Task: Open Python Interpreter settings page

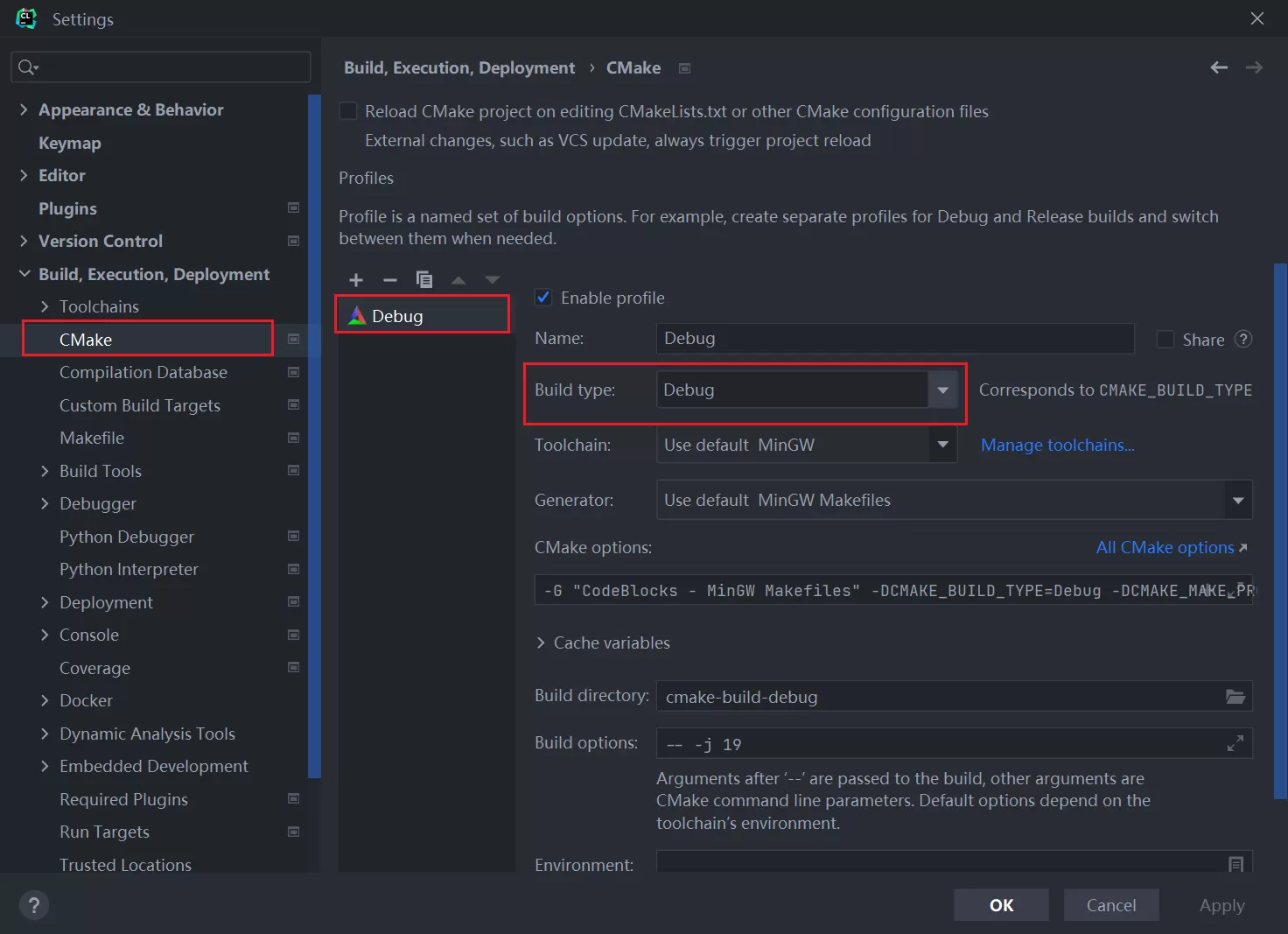Action: [x=129, y=569]
